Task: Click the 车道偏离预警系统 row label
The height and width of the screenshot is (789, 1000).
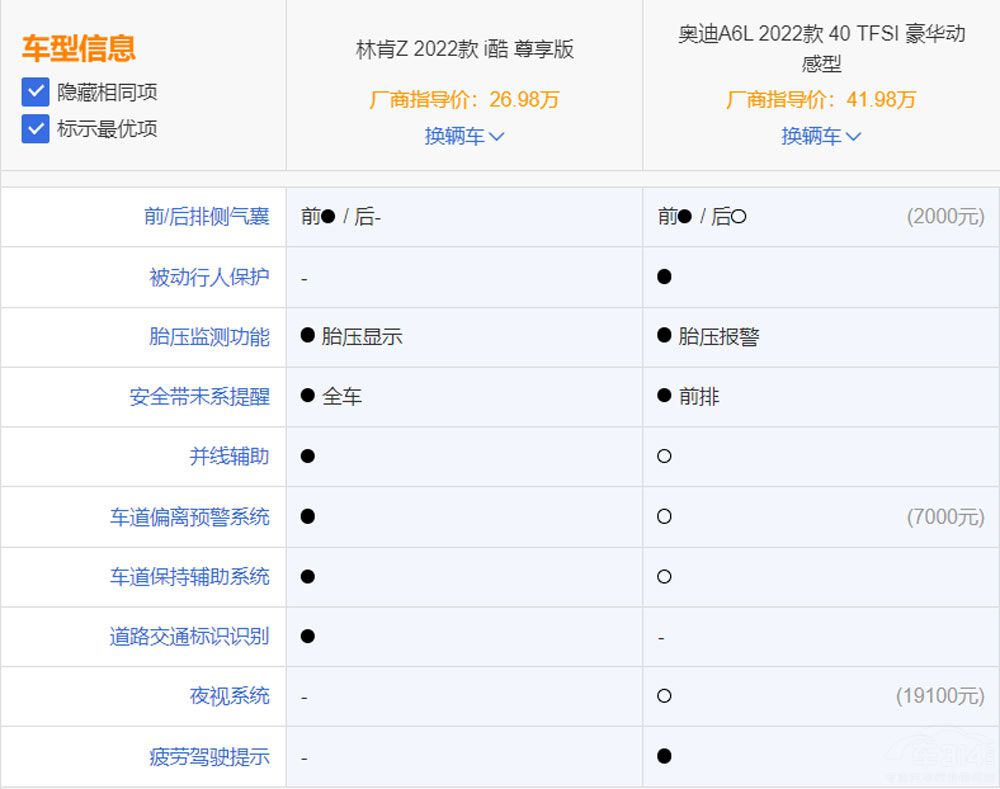Action: click(x=189, y=517)
